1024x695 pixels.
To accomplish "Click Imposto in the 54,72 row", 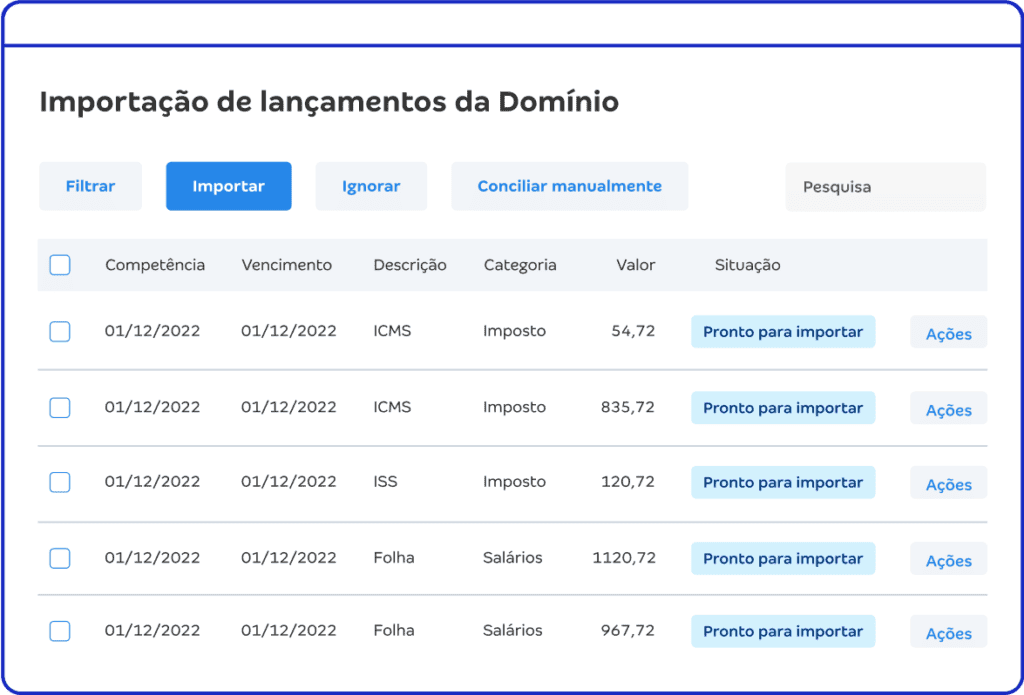I will (x=515, y=331).
